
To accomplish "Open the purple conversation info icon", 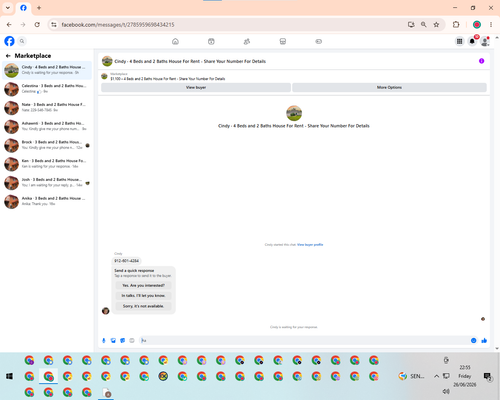I will 481,61.
